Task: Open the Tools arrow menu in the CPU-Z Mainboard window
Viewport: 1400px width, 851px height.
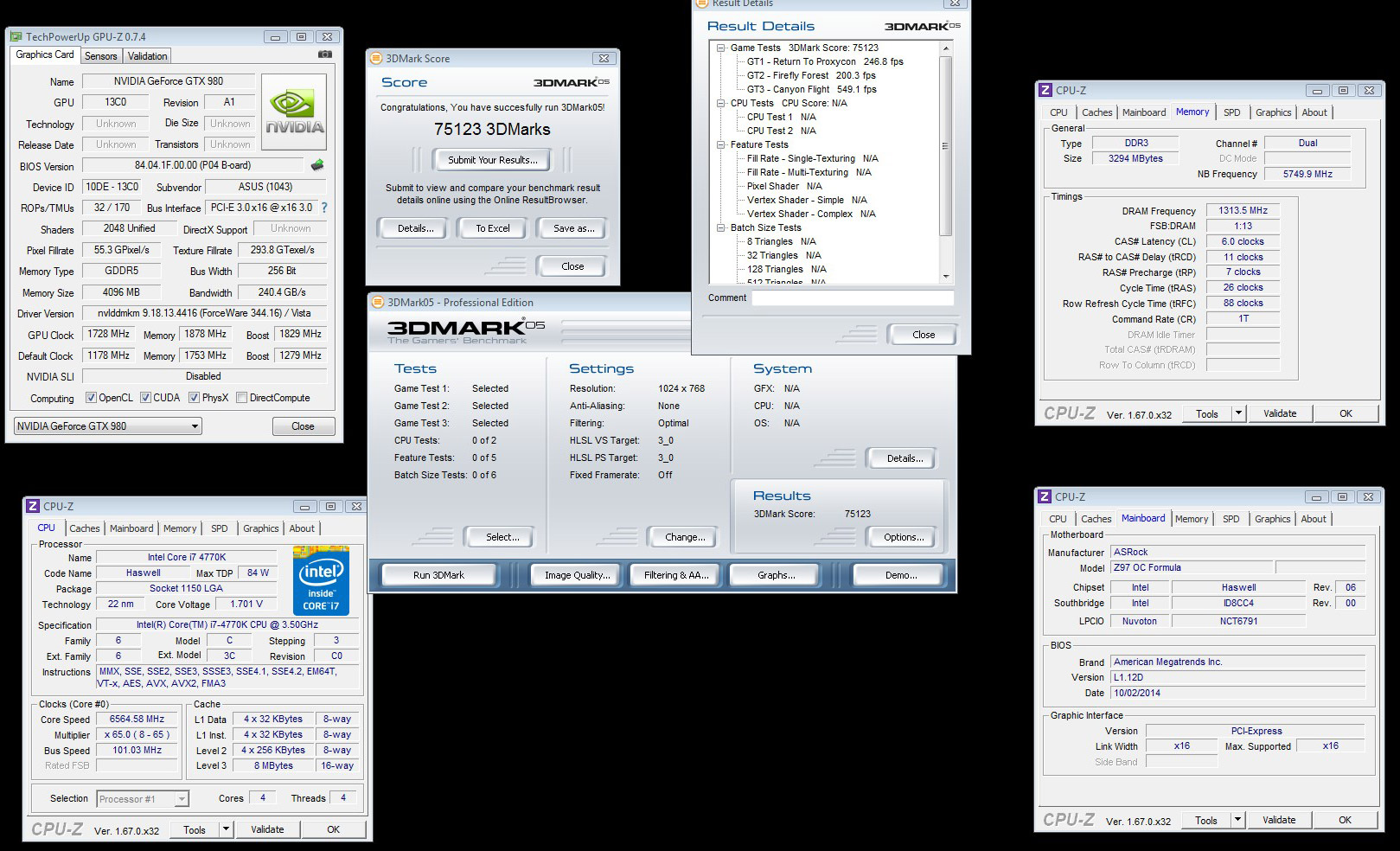Action: (1237, 820)
